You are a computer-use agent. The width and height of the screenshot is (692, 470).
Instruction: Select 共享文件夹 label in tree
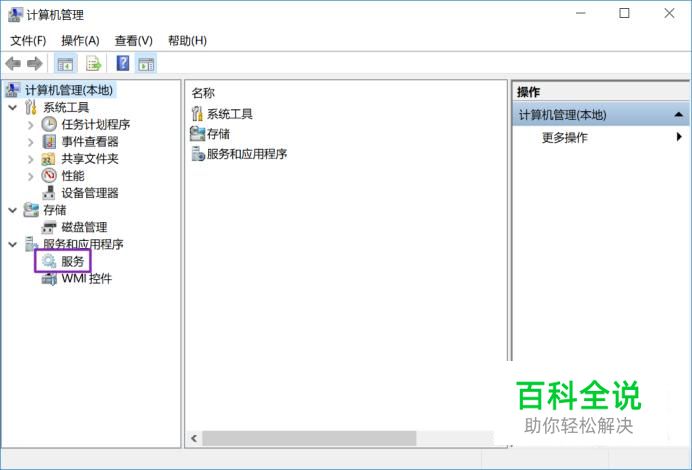pos(90,159)
